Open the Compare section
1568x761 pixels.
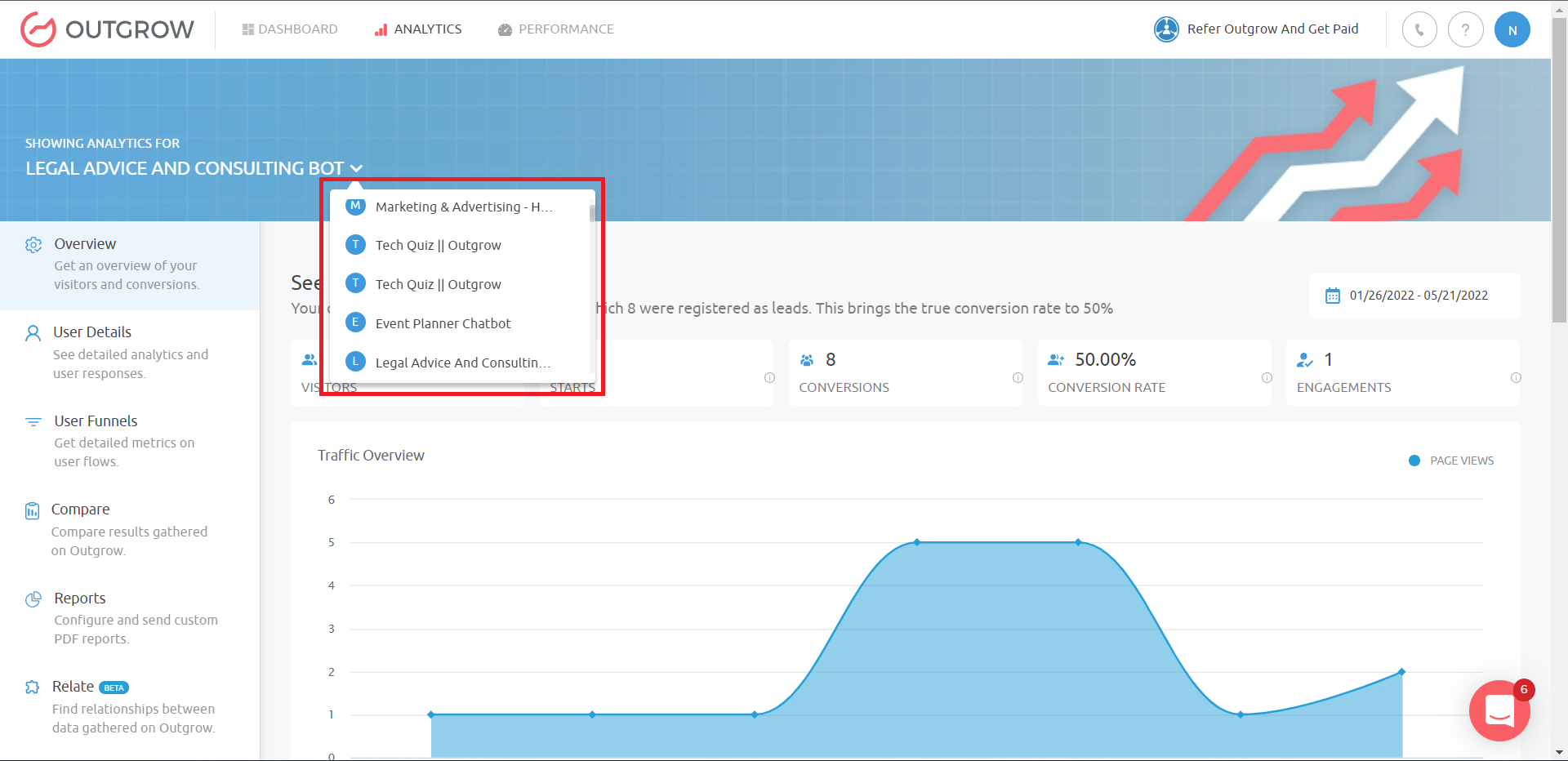pyautogui.click(x=130, y=529)
